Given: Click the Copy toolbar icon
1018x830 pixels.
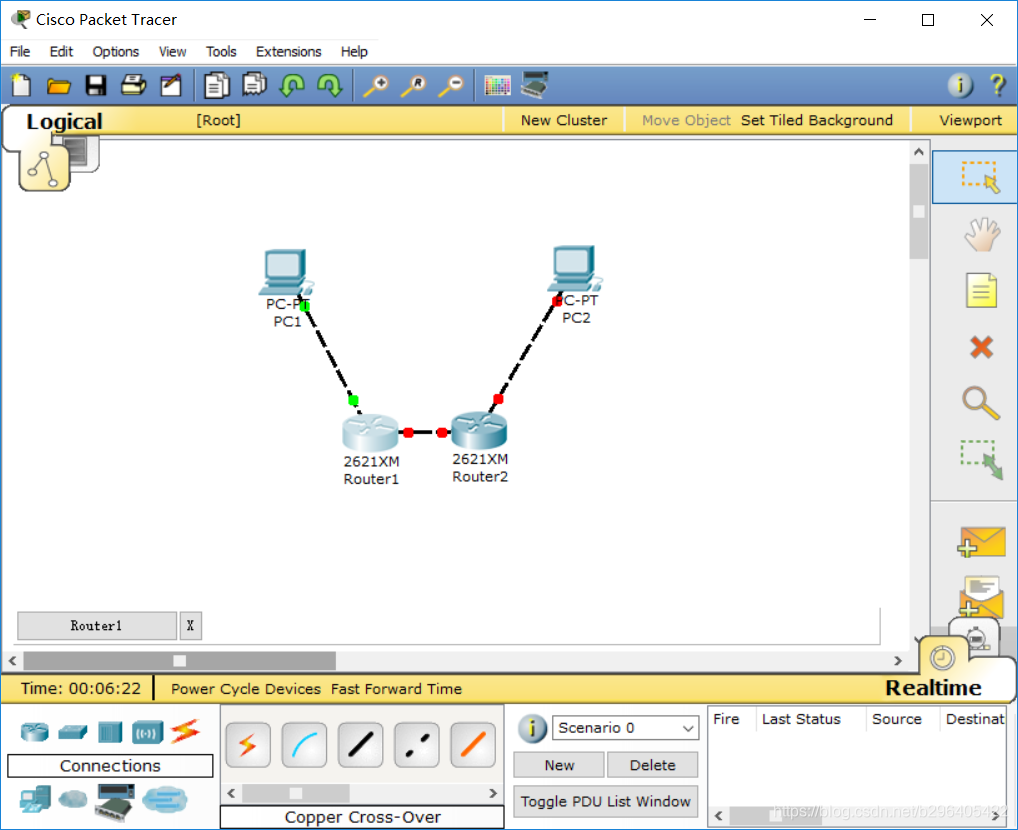Looking at the screenshot, I should click(x=217, y=86).
